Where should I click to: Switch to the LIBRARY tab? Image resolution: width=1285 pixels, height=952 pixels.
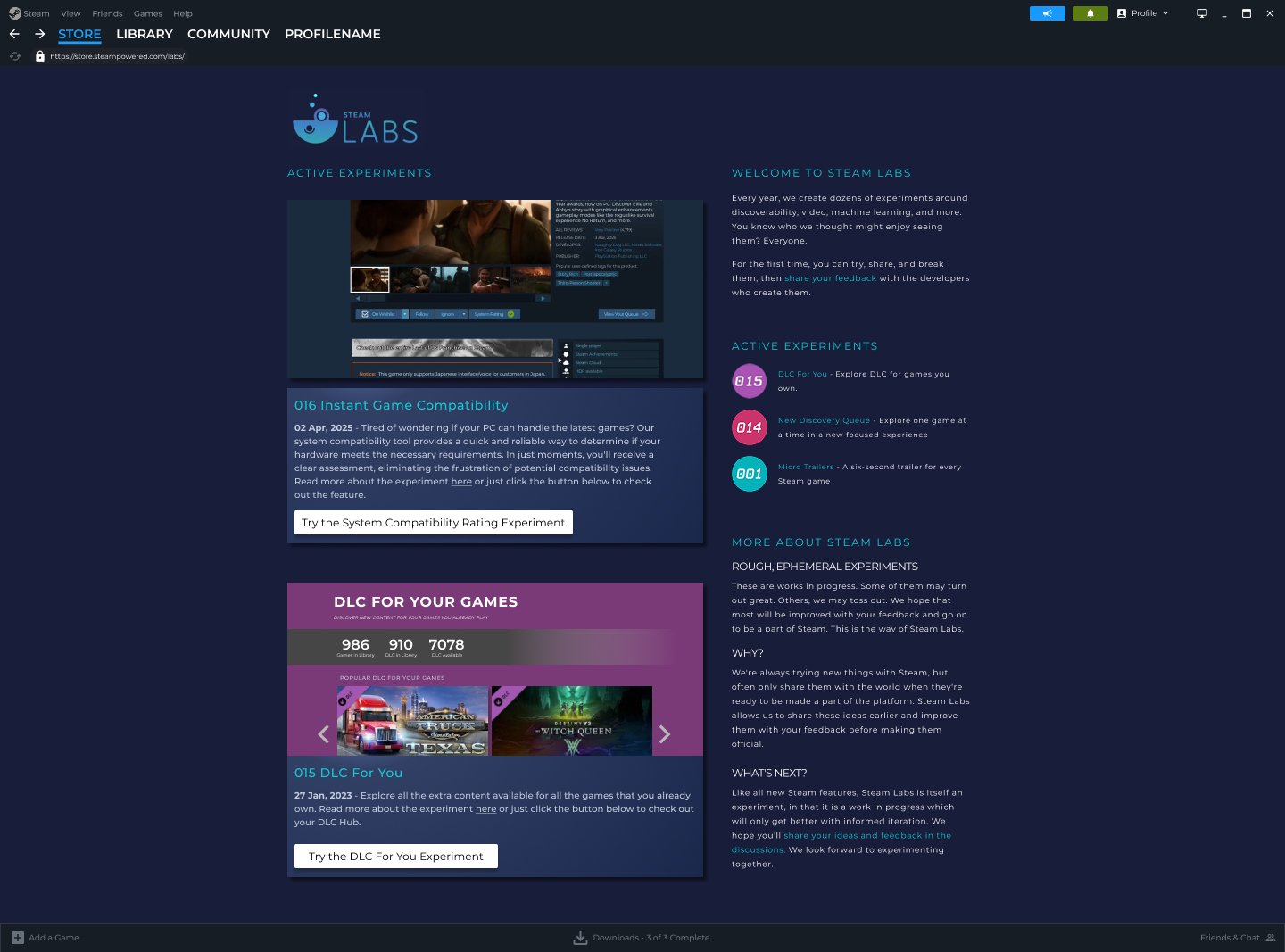(x=145, y=34)
